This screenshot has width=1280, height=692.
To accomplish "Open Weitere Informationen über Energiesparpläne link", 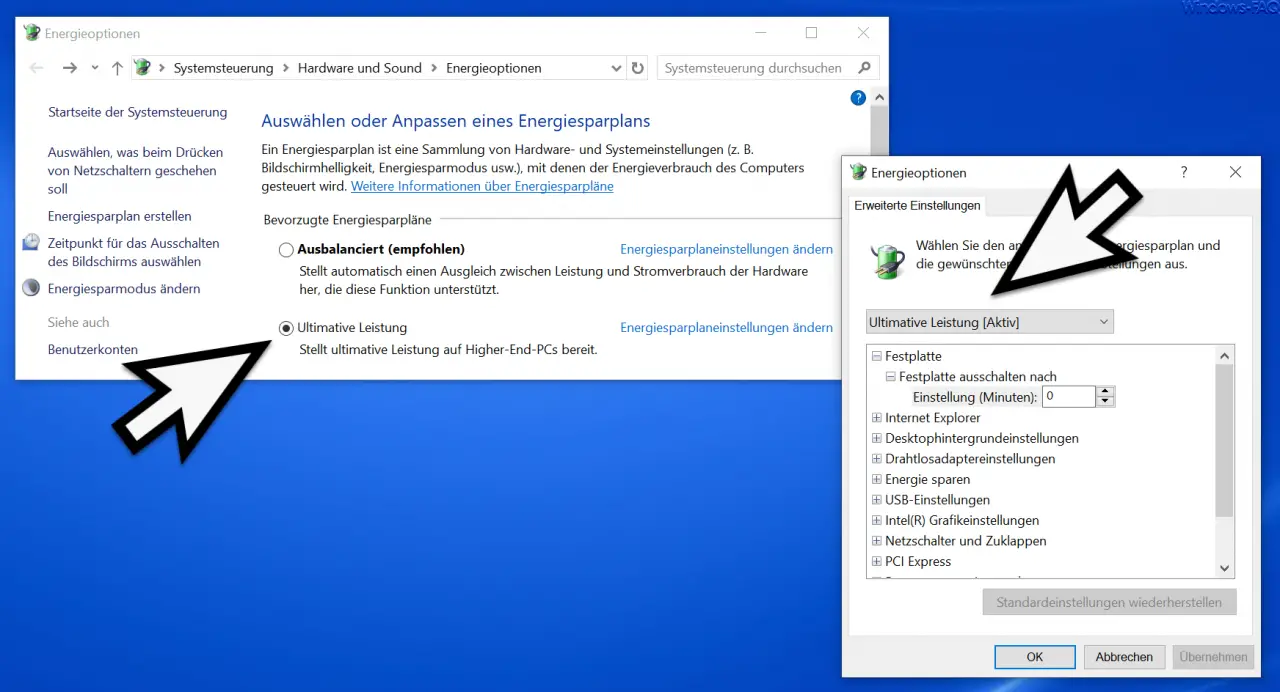I will coord(482,186).
